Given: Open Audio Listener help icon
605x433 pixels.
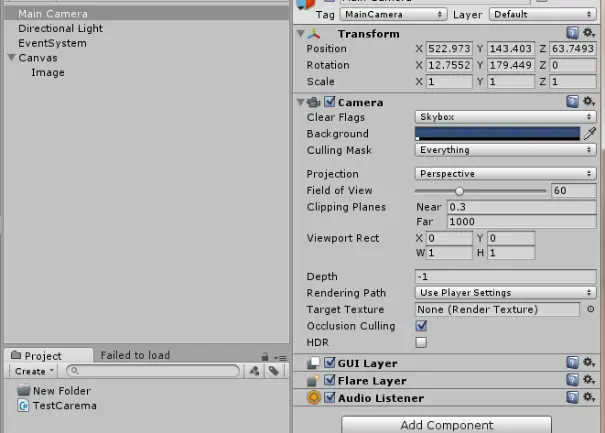Looking at the screenshot, I should tap(572, 397).
